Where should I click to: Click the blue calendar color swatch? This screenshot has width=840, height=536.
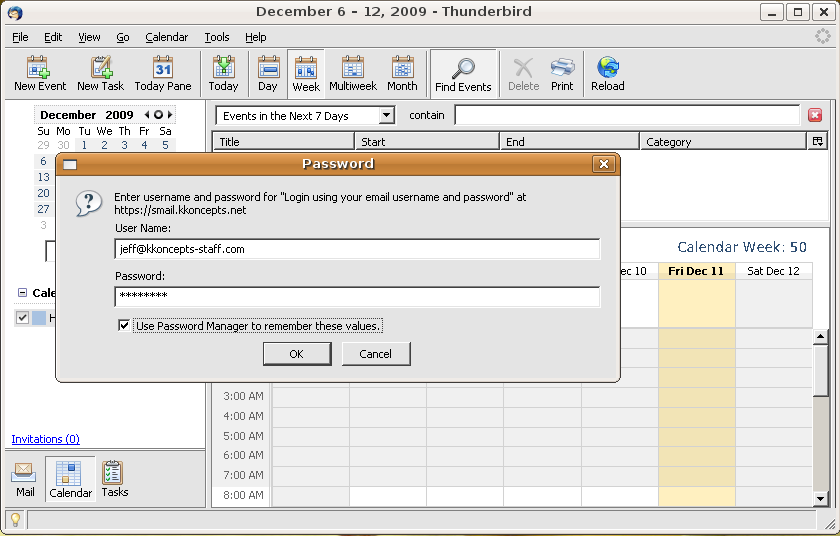click(39, 318)
